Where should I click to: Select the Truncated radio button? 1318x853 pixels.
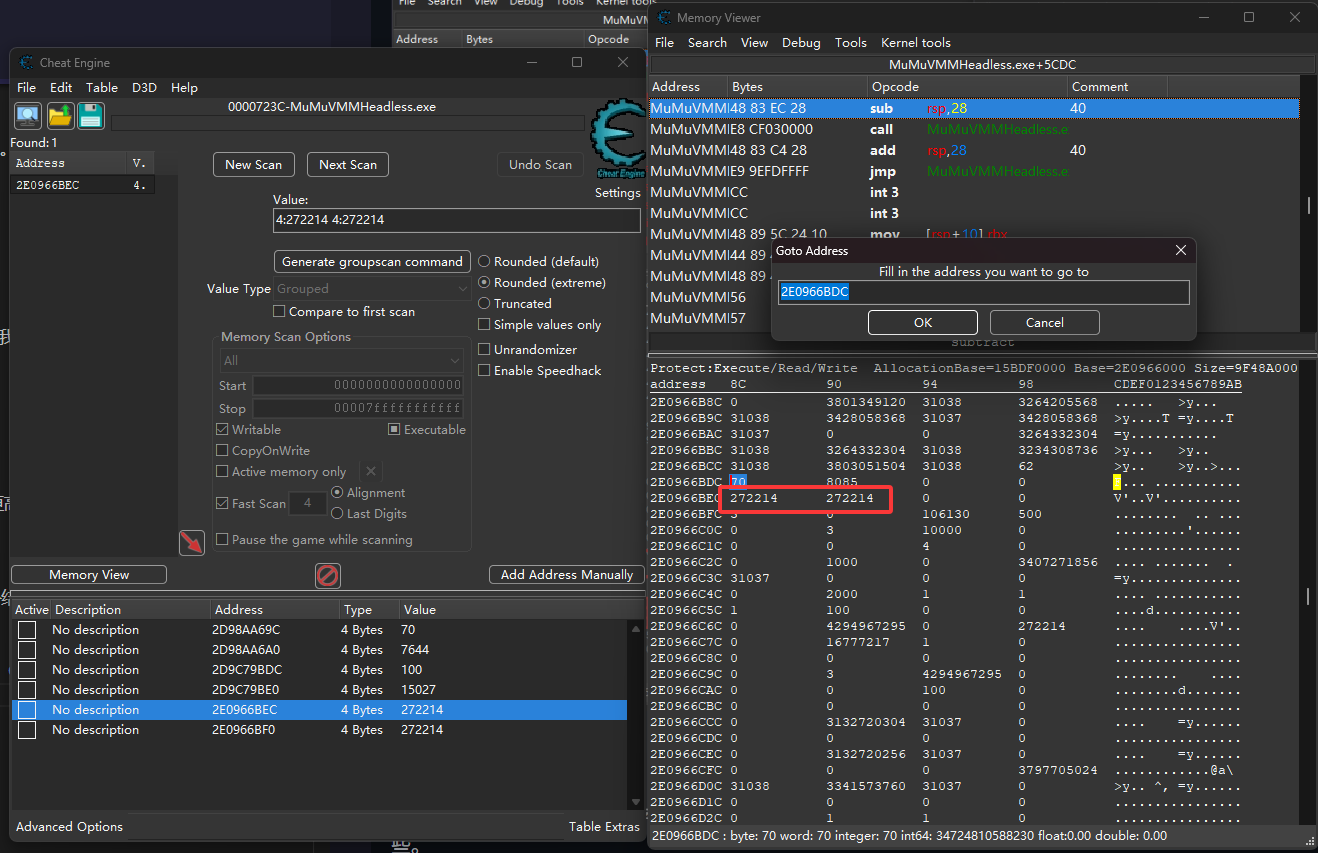(484, 304)
